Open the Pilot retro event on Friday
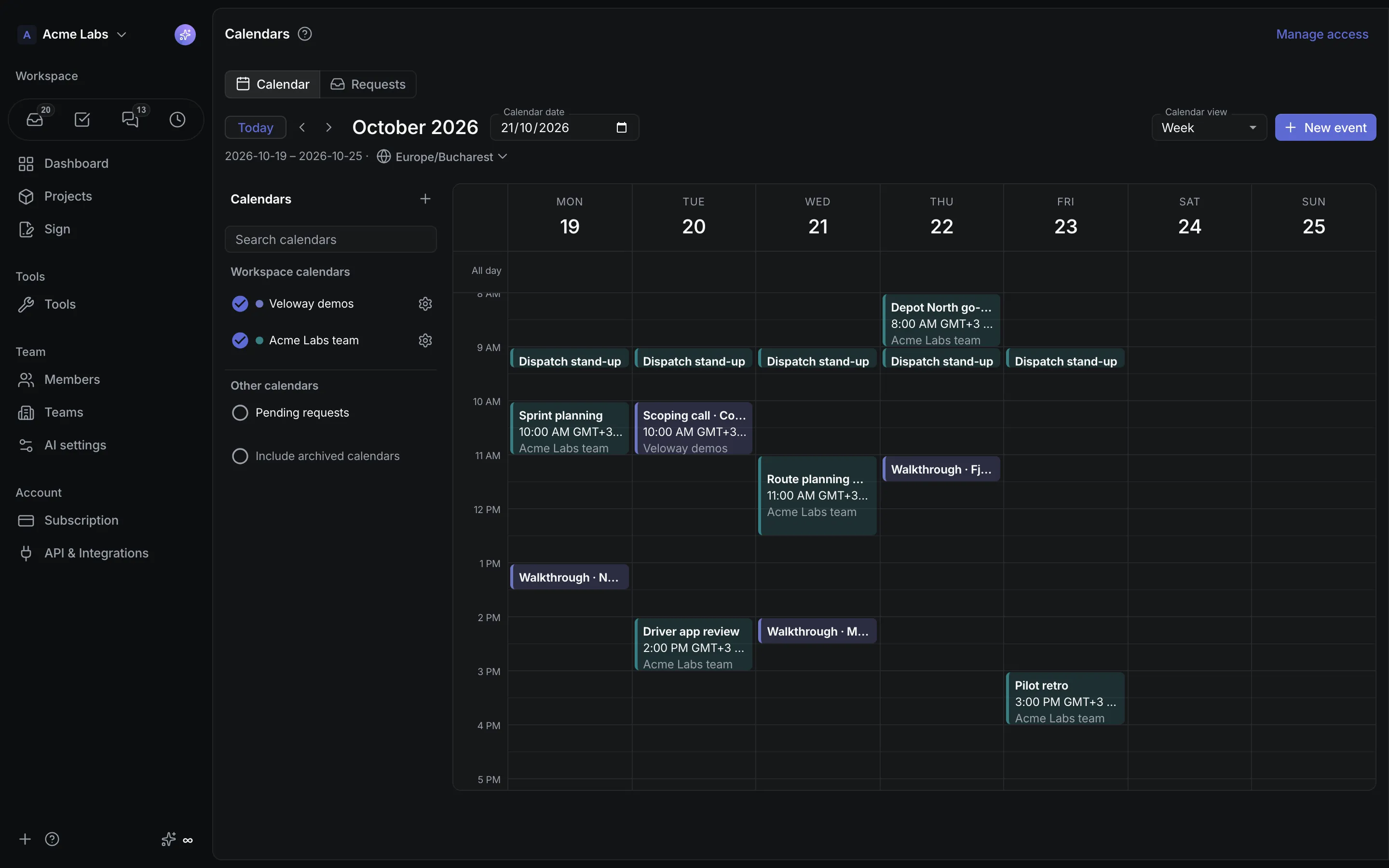The height and width of the screenshot is (868, 1389). click(1065, 699)
